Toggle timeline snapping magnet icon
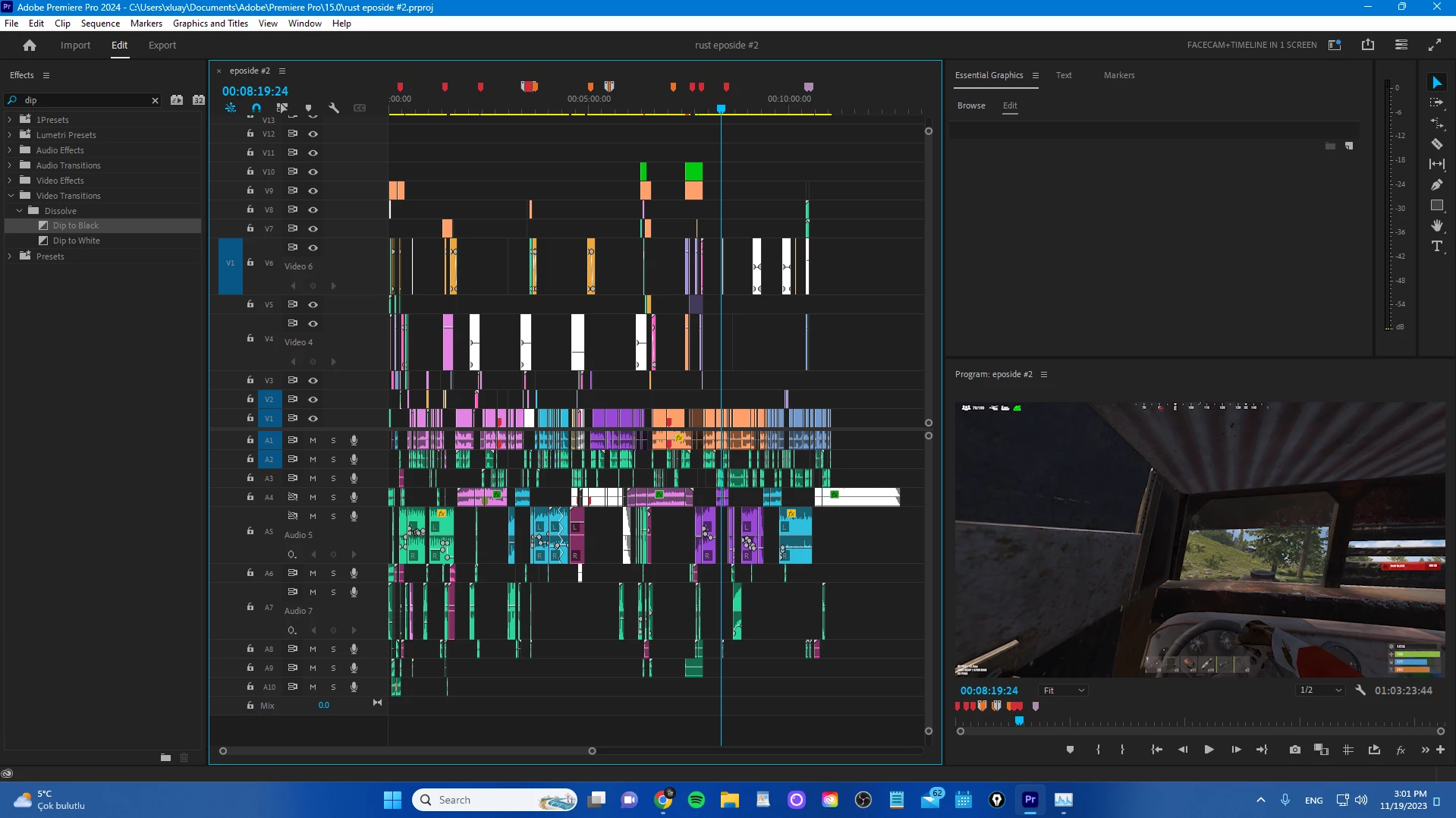The image size is (1456, 818). click(x=256, y=108)
